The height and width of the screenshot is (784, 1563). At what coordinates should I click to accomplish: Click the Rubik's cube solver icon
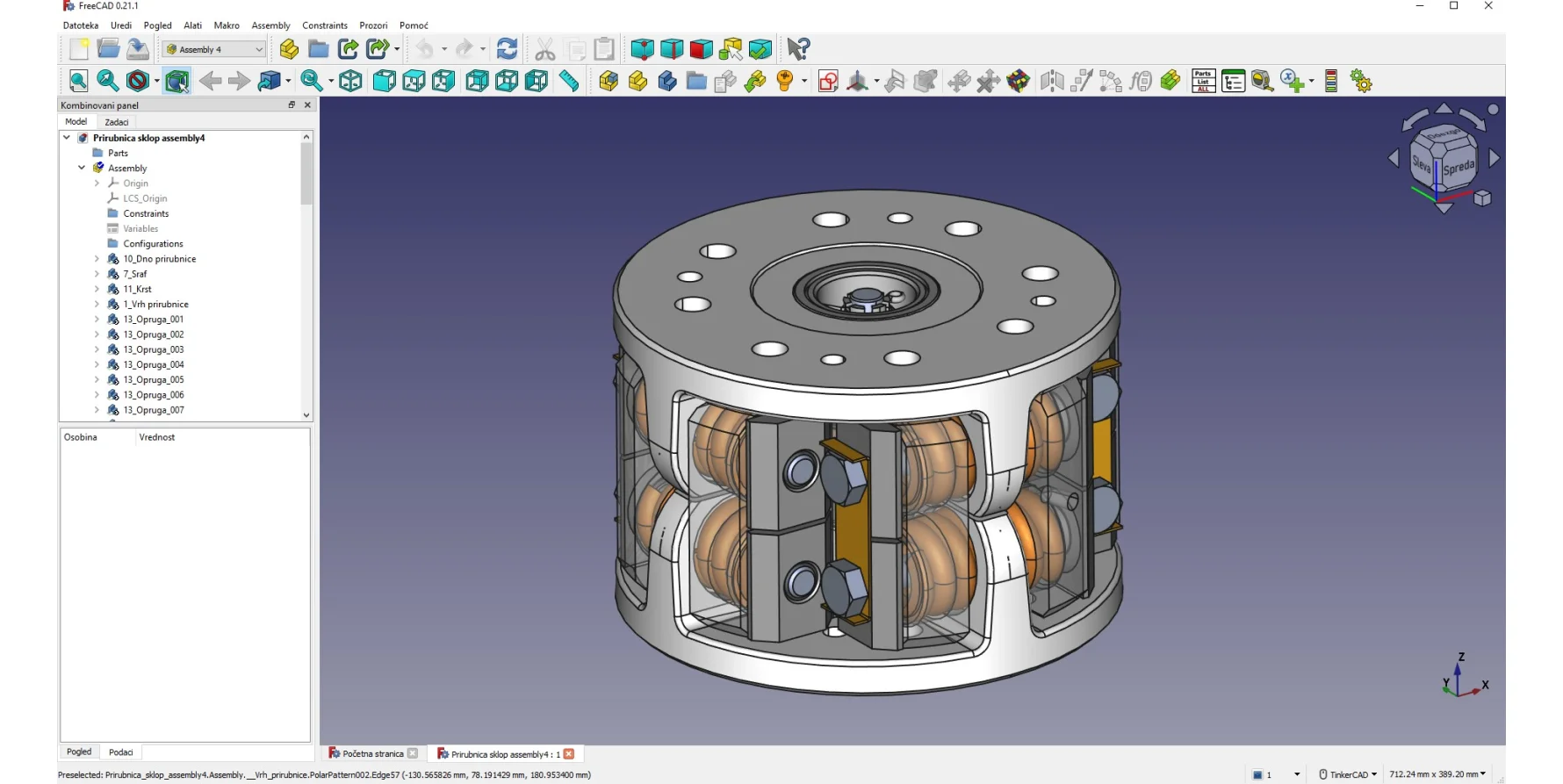[x=1019, y=82]
